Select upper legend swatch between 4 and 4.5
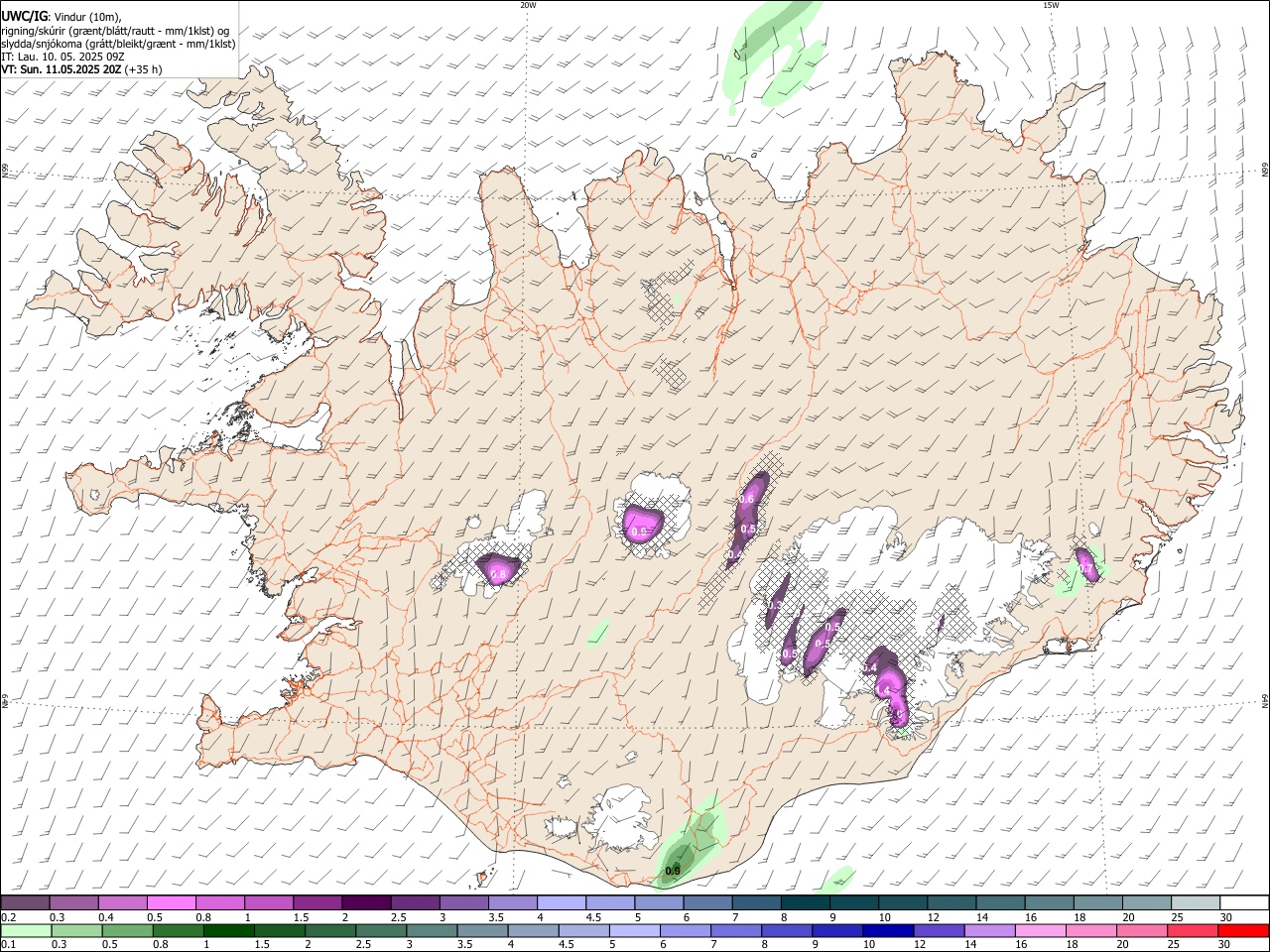Image resolution: width=1270 pixels, height=952 pixels. [x=562, y=903]
